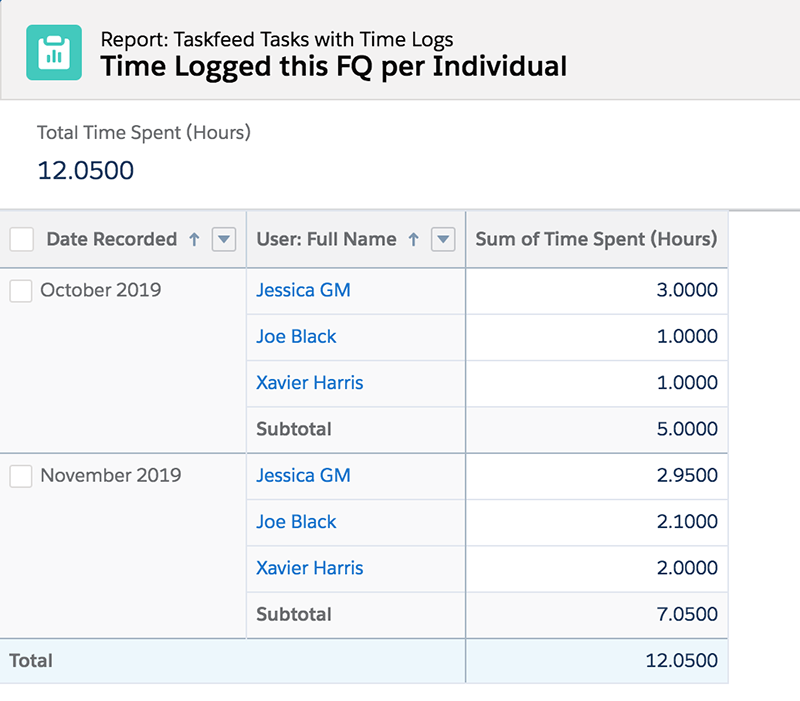
Task: Check the November 2019 row checkbox
Action: [x=21, y=476]
